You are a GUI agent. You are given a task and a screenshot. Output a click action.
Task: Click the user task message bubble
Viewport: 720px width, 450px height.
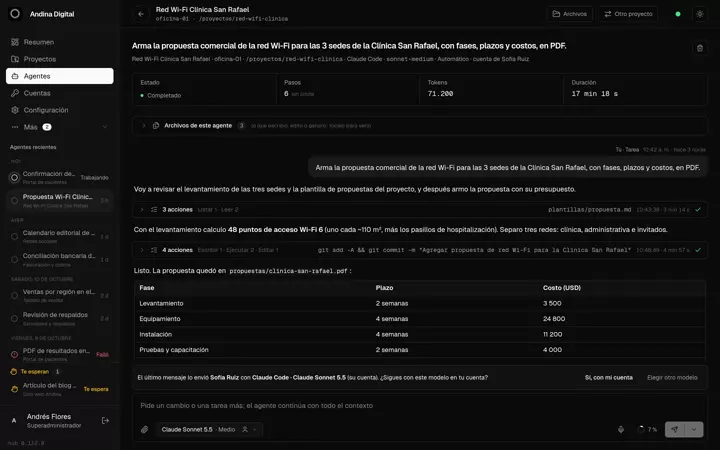click(x=507, y=168)
